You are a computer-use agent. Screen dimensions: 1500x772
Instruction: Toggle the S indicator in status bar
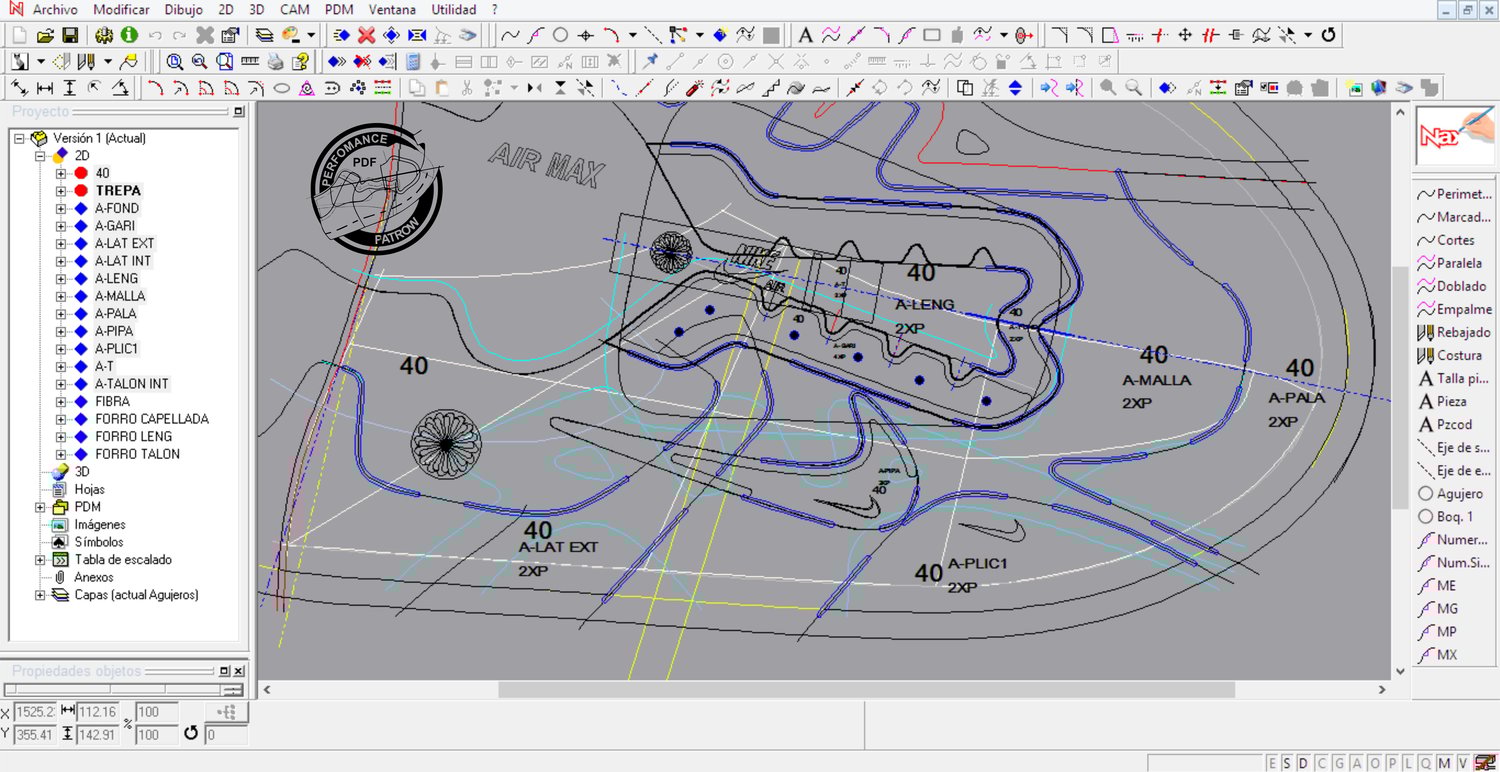1288,763
